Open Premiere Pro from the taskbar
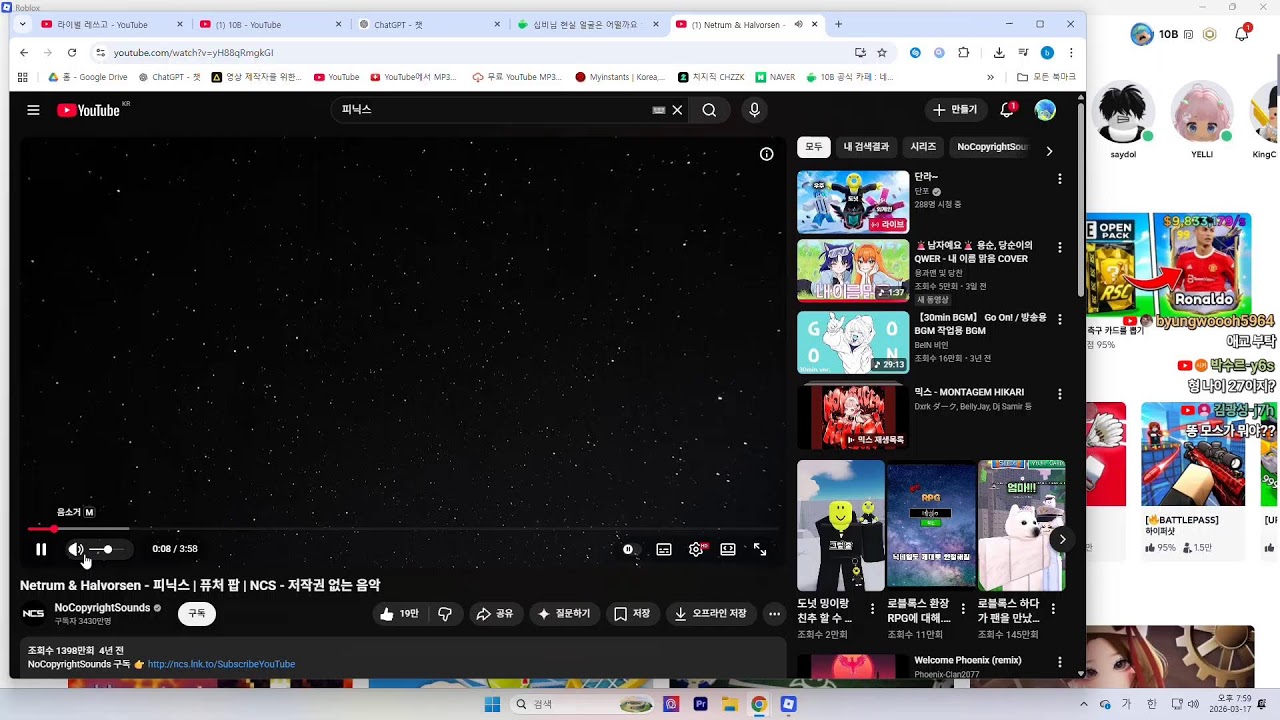Viewport: 1280px width, 720px height. click(x=700, y=704)
